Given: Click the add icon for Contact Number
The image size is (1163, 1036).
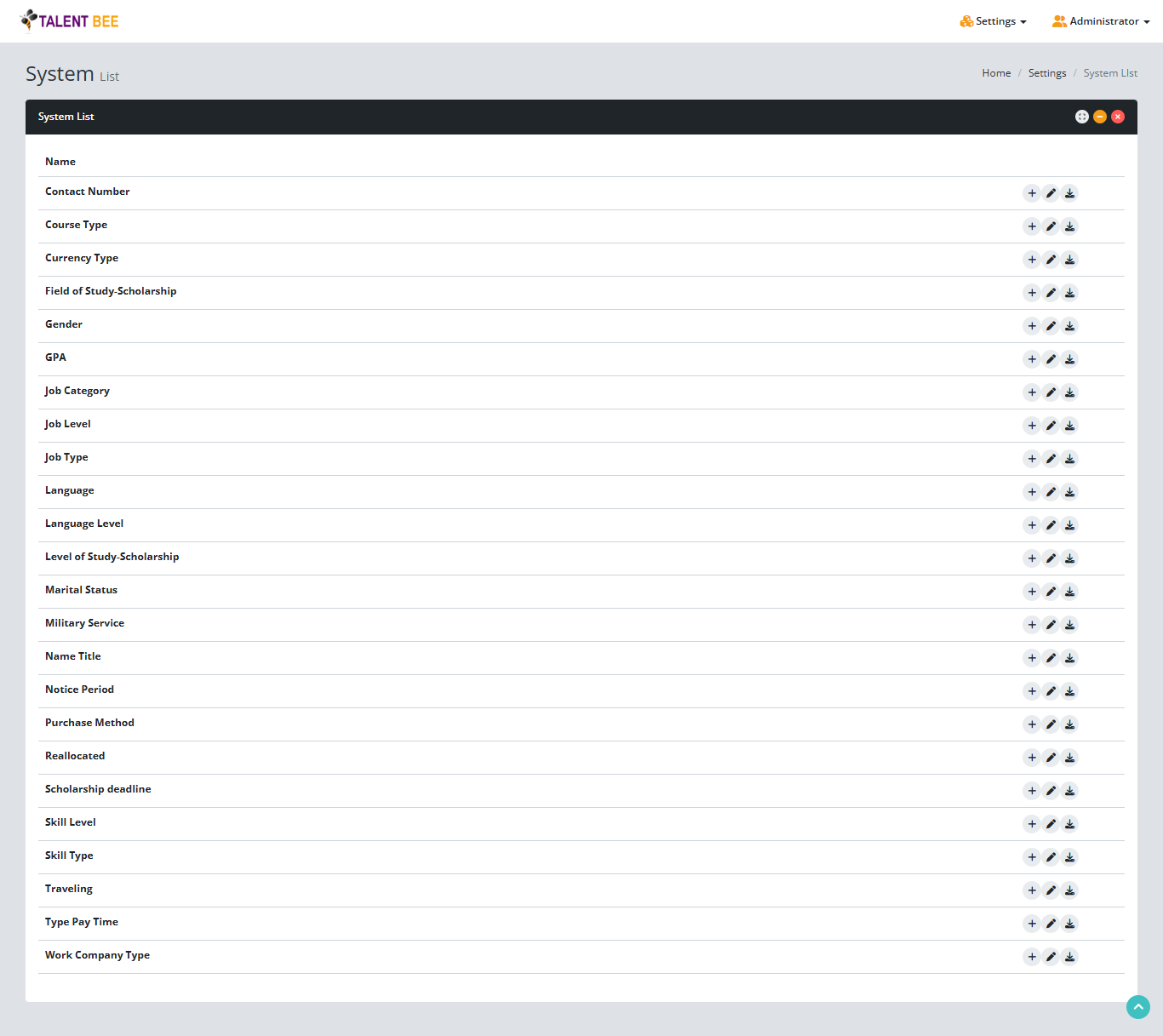Looking at the screenshot, I should pyautogui.click(x=1032, y=193).
